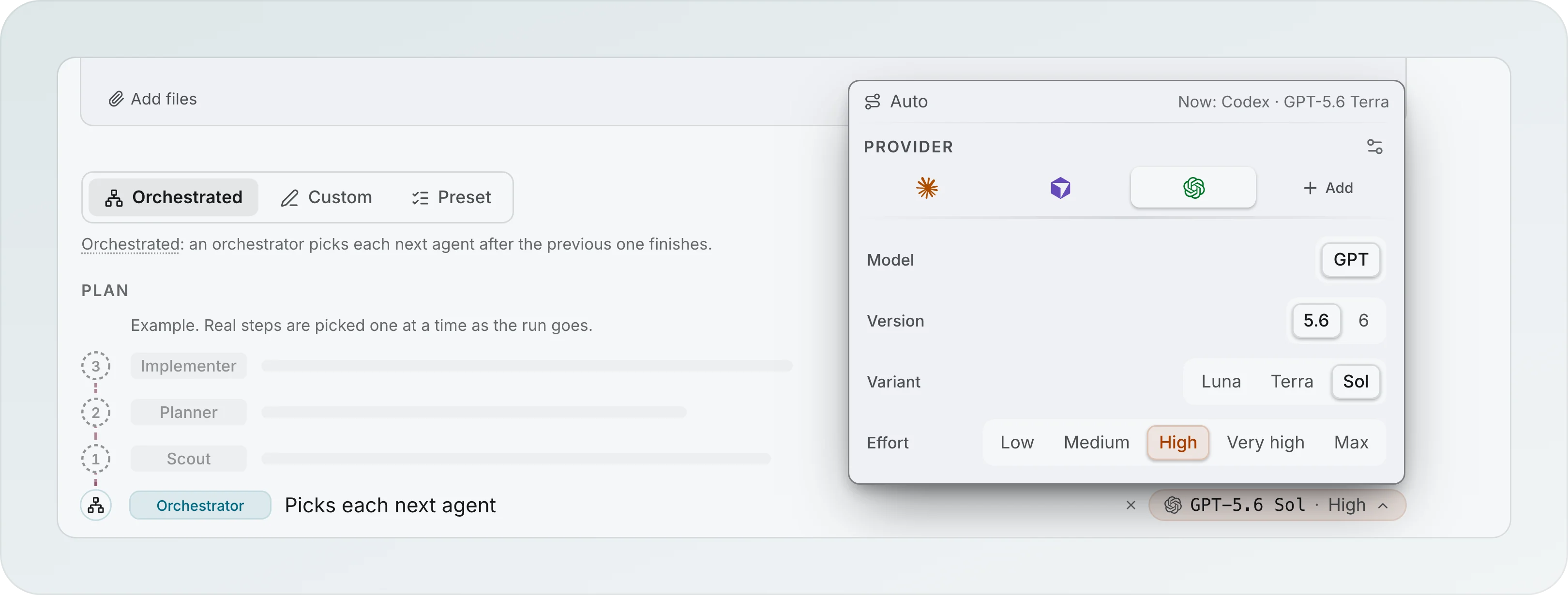Click the paperclip Add files icon
1568x595 pixels.
116,99
